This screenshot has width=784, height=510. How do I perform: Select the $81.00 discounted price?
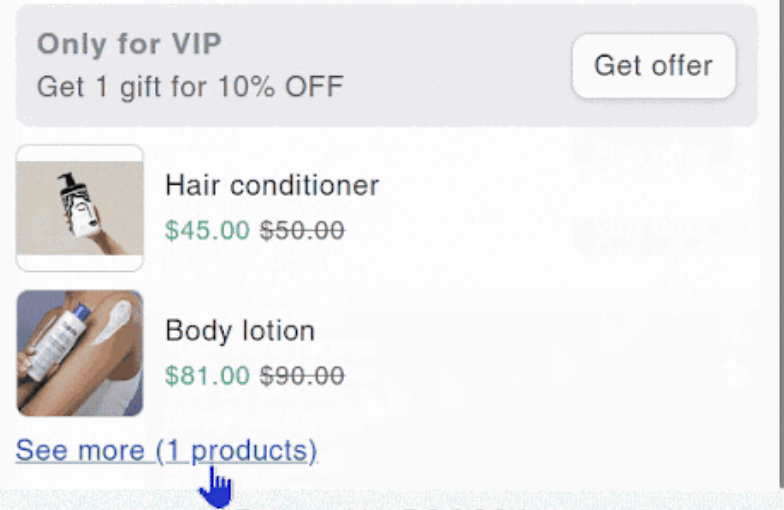207,376
